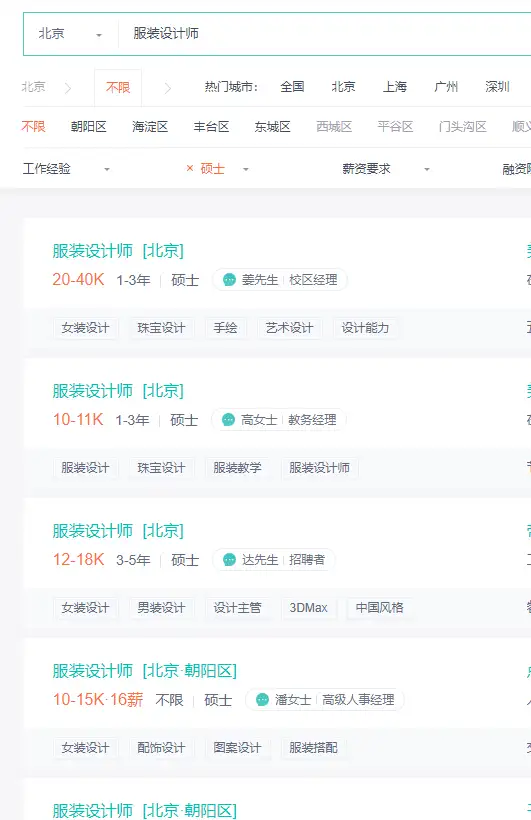Expand the 工作经验 dropdown
Viewport: 531px width, 820px height.
(66, 169)
